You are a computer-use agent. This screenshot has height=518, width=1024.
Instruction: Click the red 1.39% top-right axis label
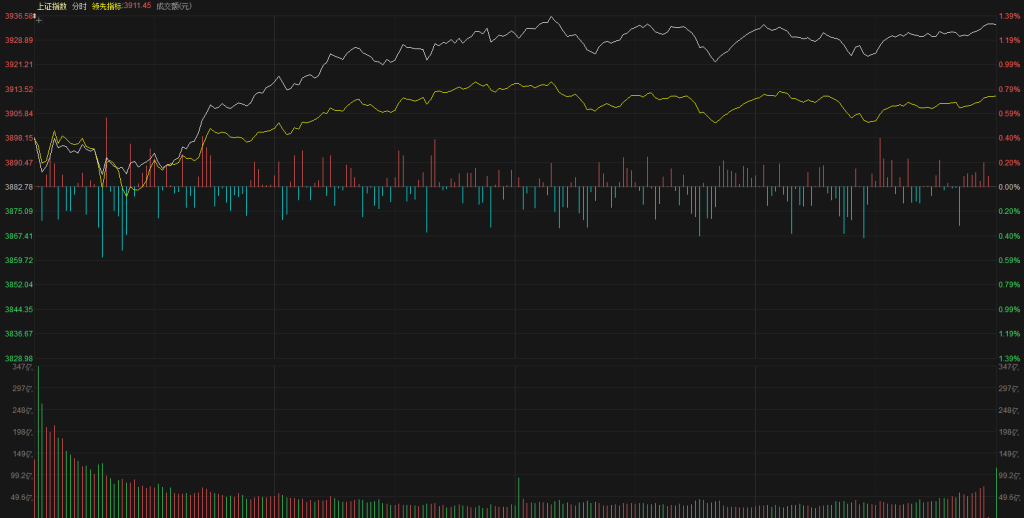(1008, 16)
